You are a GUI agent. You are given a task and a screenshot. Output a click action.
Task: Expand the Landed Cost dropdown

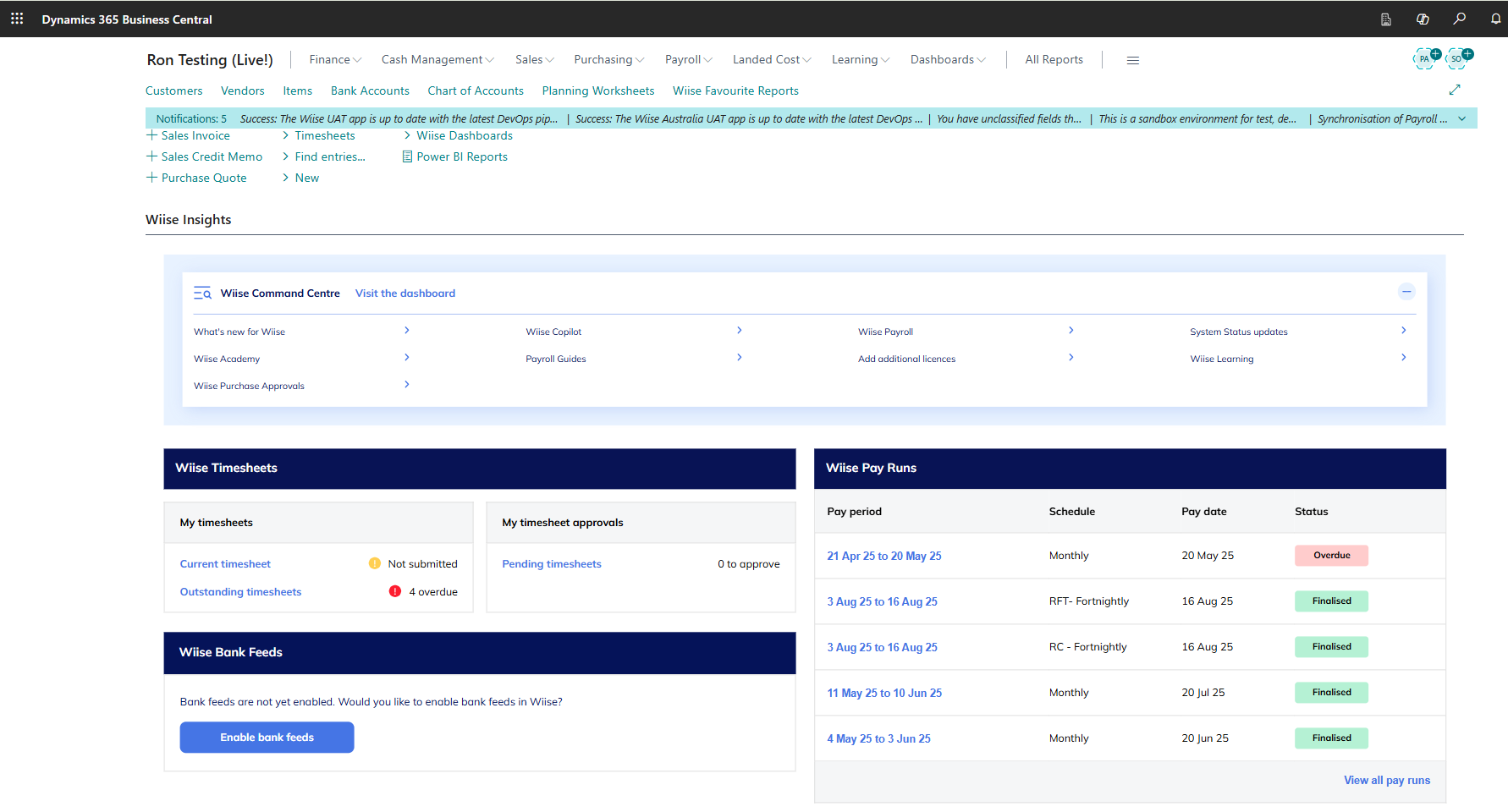[772, 59]
